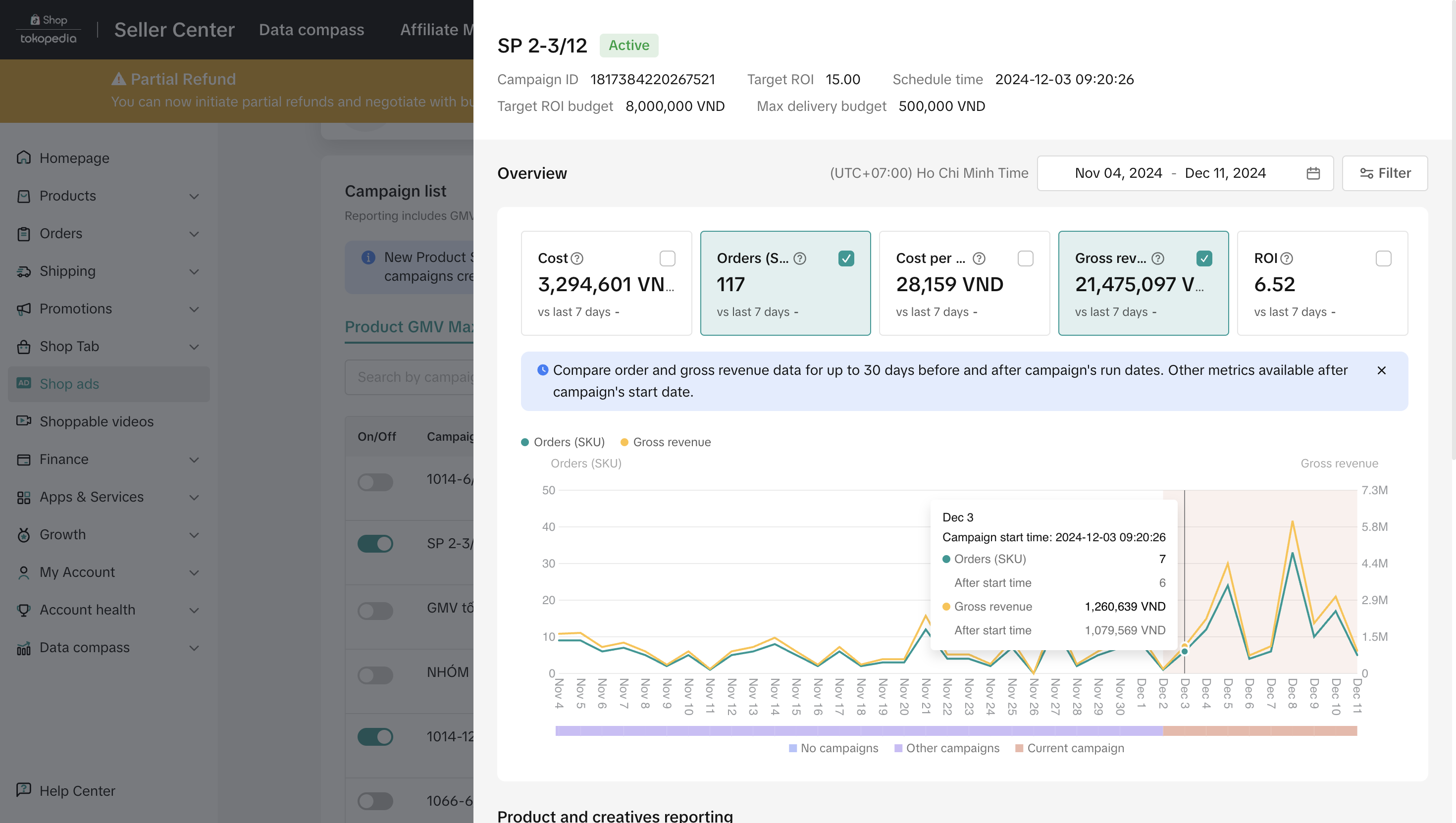Image resolution: width=1456 pixels, height=823 pixels.
Task: Expand the Finance sidebar section
Action: [x=194, y=460]
